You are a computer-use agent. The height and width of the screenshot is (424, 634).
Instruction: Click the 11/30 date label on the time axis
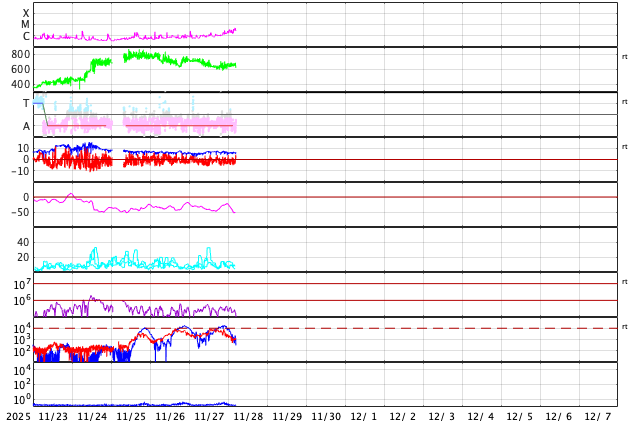(326, 416)
